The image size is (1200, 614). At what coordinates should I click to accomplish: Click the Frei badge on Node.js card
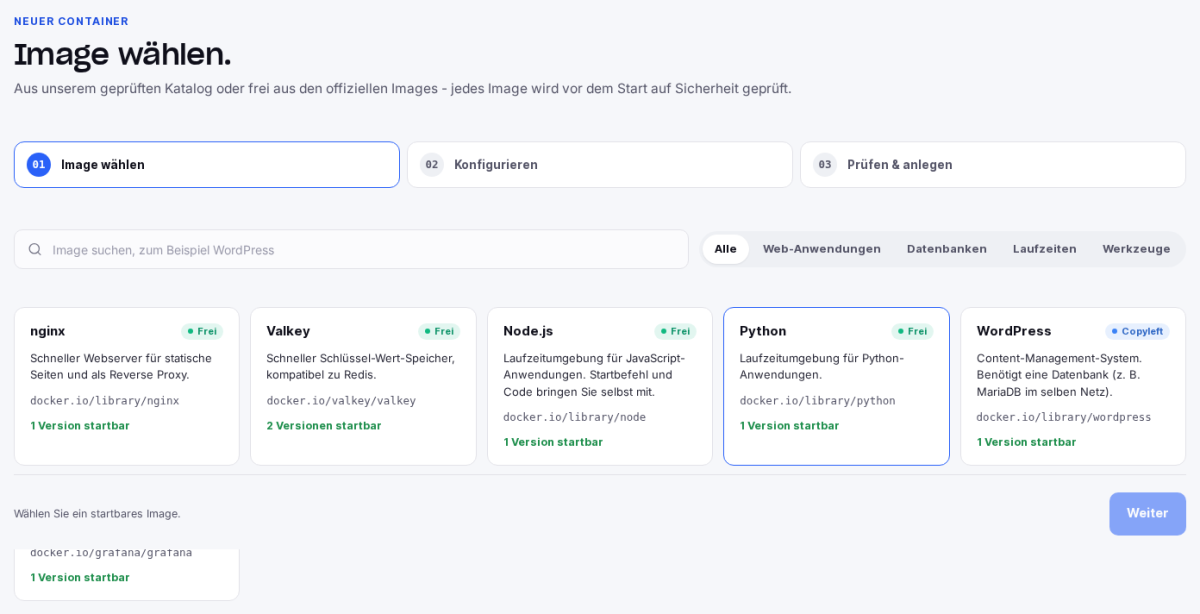(x=675, y=331)
